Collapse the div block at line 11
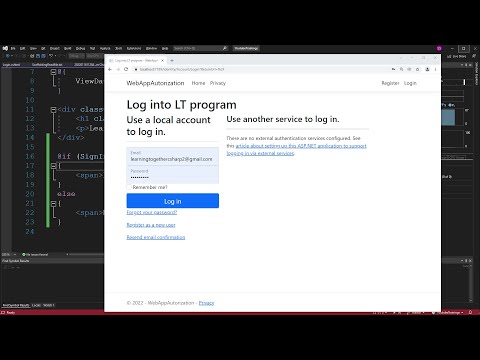Screen dimensions: 480x360 pos(53,109)
